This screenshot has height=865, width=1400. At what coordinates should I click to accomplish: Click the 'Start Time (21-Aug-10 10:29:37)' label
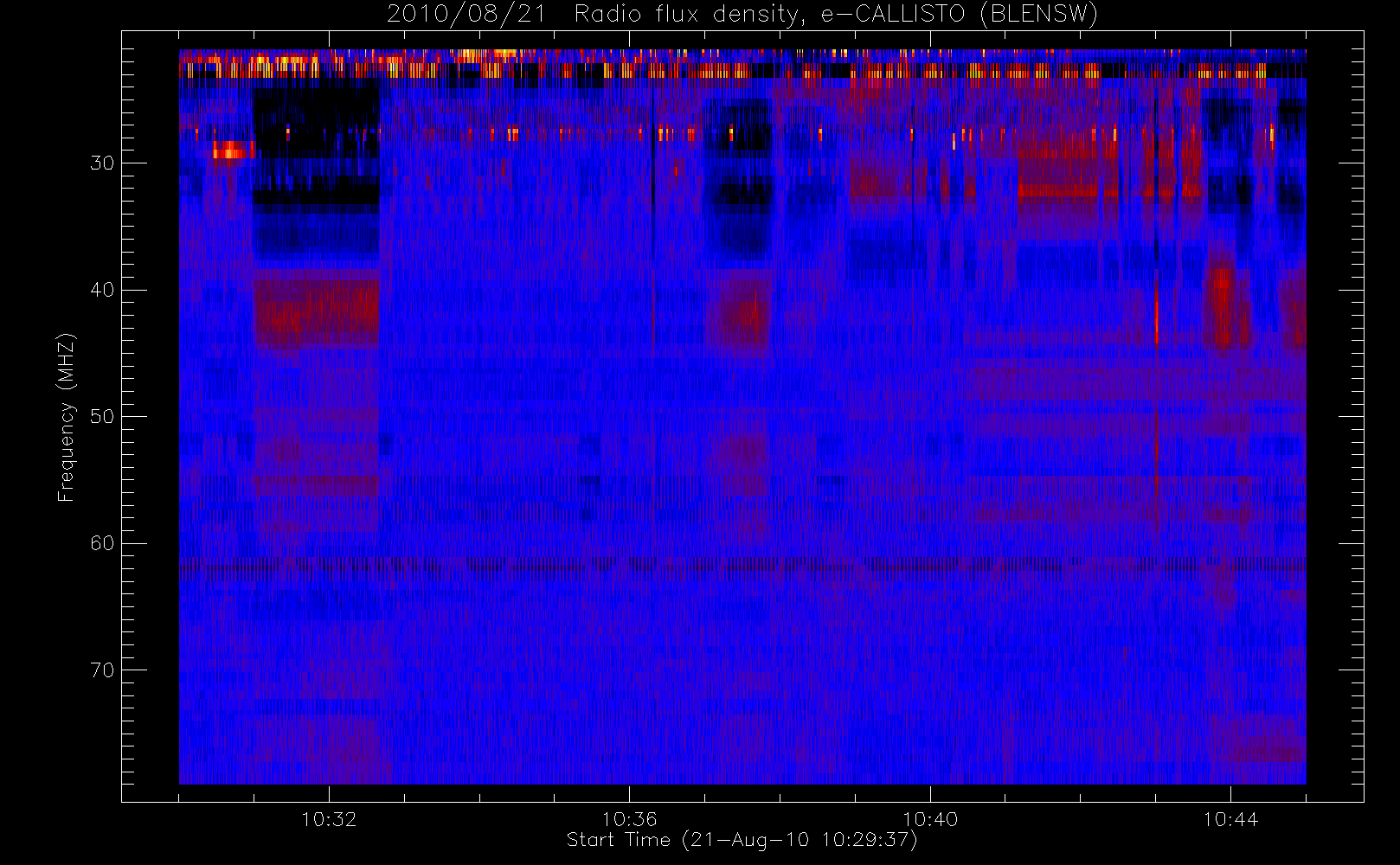742,840
